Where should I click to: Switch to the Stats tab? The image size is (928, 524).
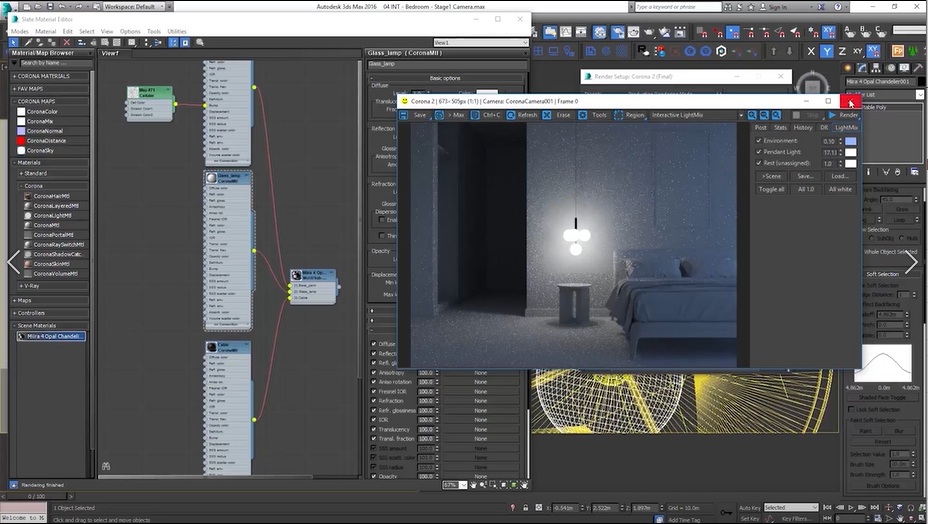pos(781,128)
